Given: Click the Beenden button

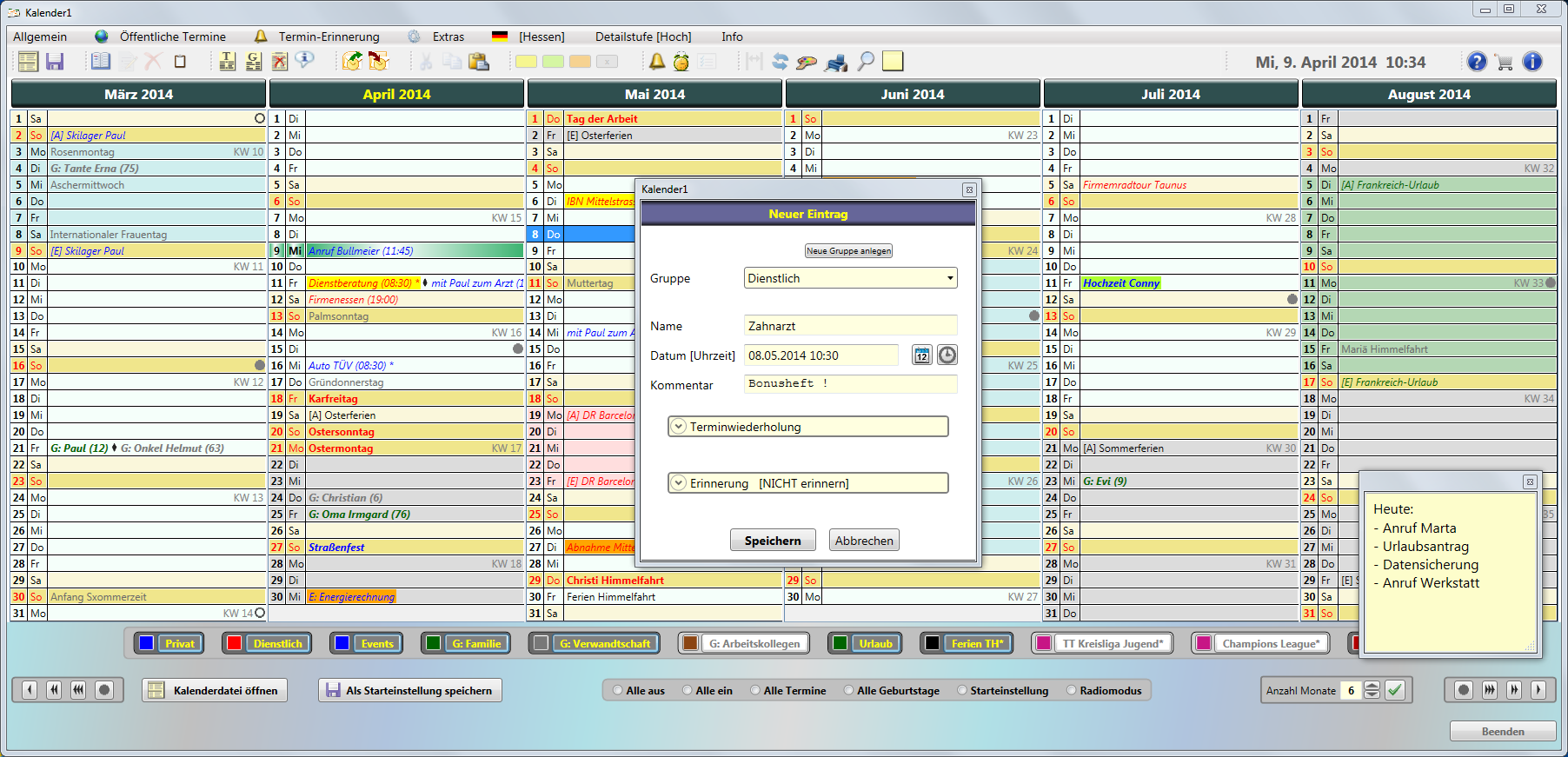Looking at the screenshot, I should pos(1503,731).
